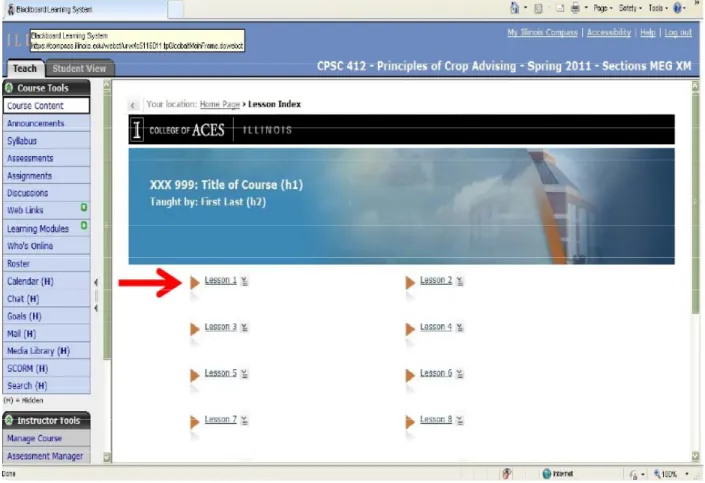Open the Lesson 5 link
Viewport: 705px width, 483px height.
(220, 373)
